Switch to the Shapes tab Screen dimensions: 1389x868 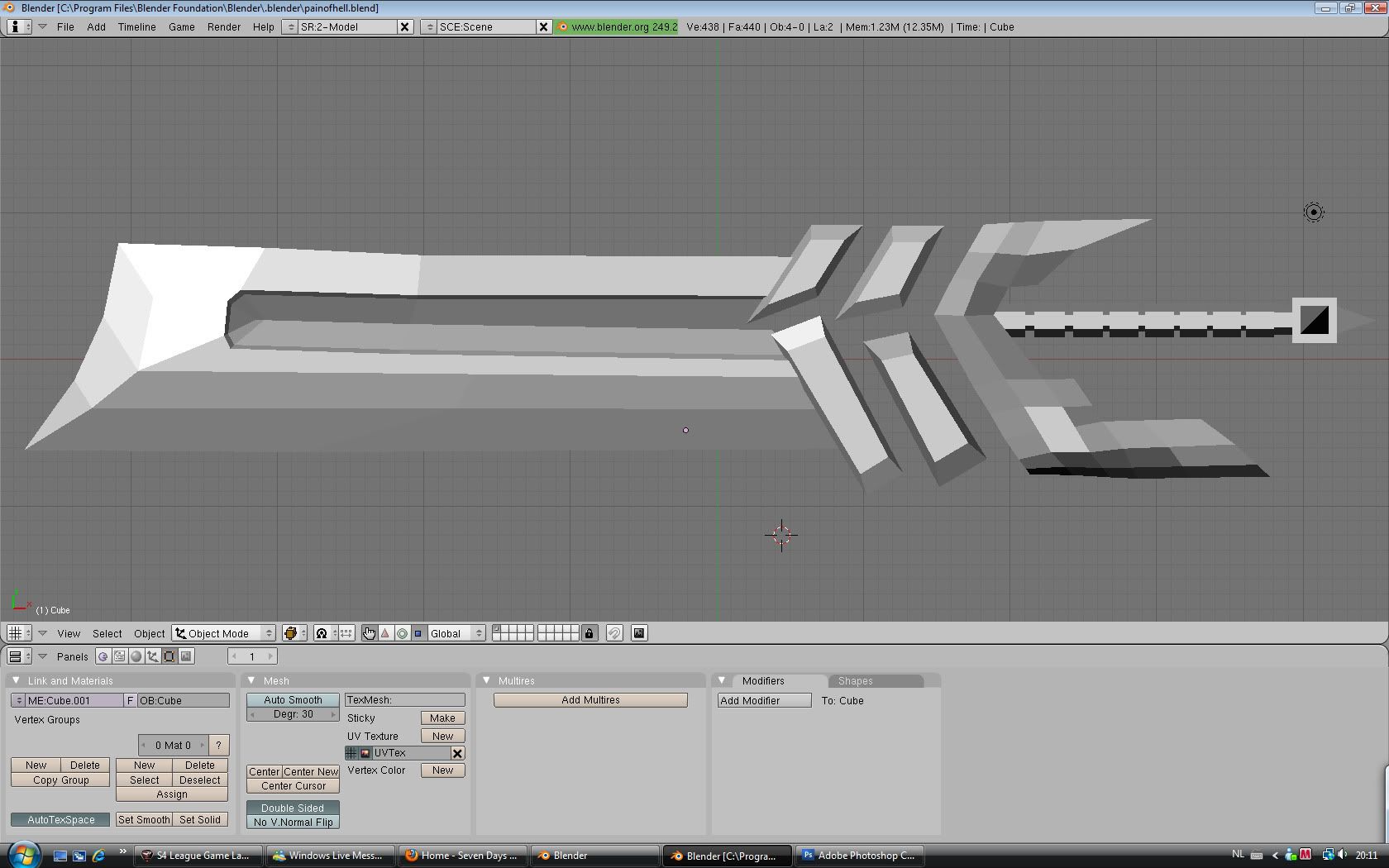point(855,681)
